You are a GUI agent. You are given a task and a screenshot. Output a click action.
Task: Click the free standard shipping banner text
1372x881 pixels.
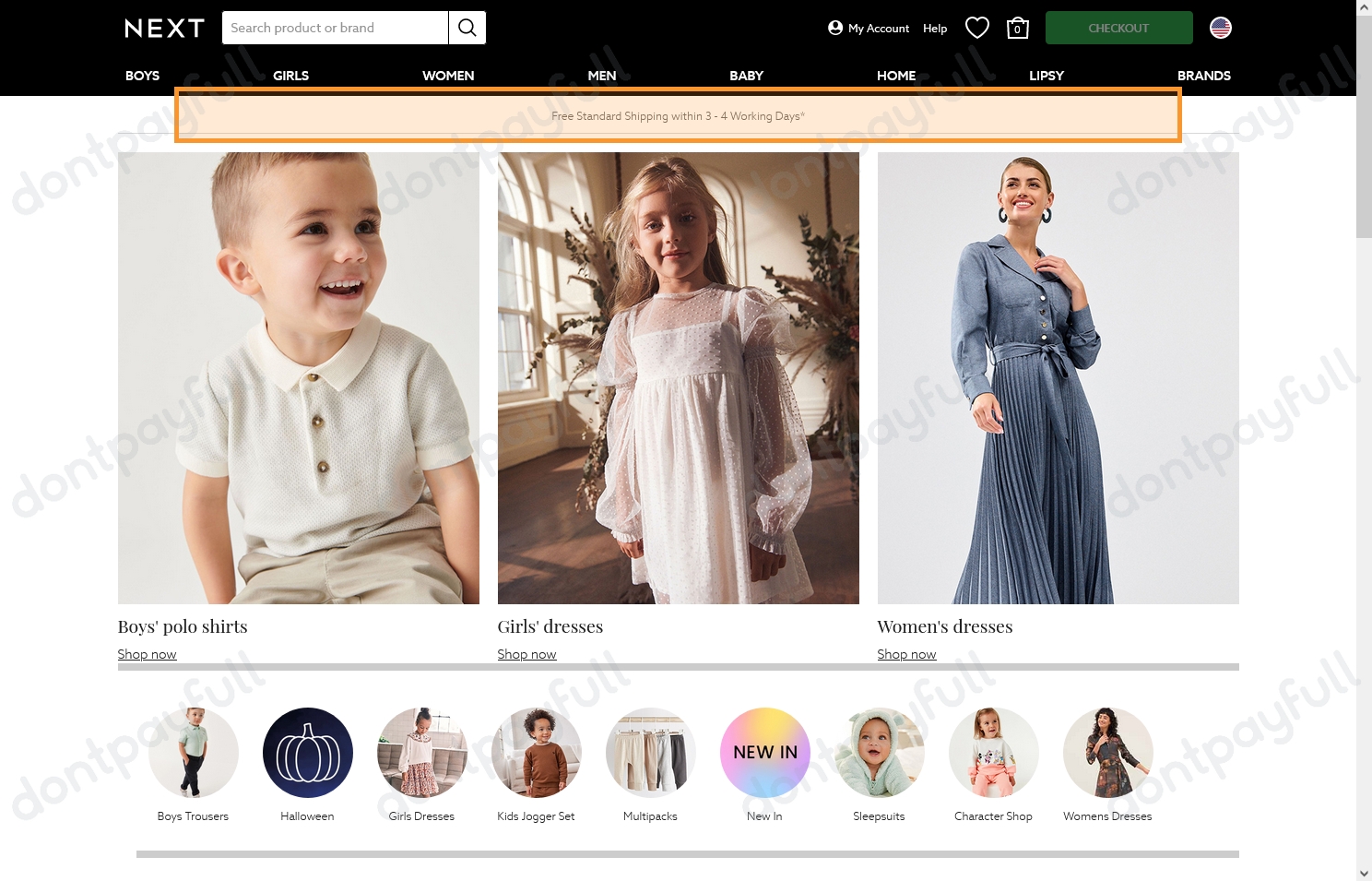[x=678, y=116]
